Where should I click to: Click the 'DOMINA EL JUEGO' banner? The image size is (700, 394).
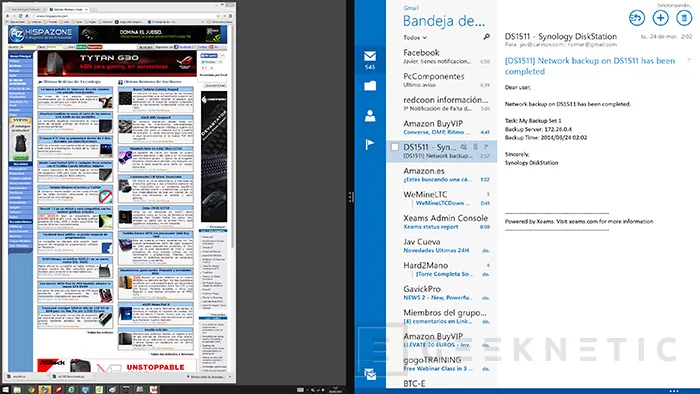[150, 34]
